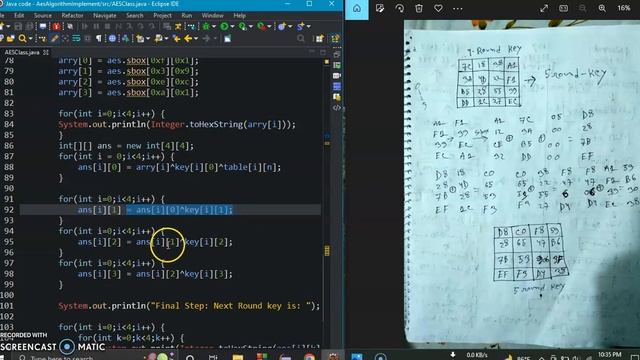Open the Navigate menu

[x=104, y=16]
